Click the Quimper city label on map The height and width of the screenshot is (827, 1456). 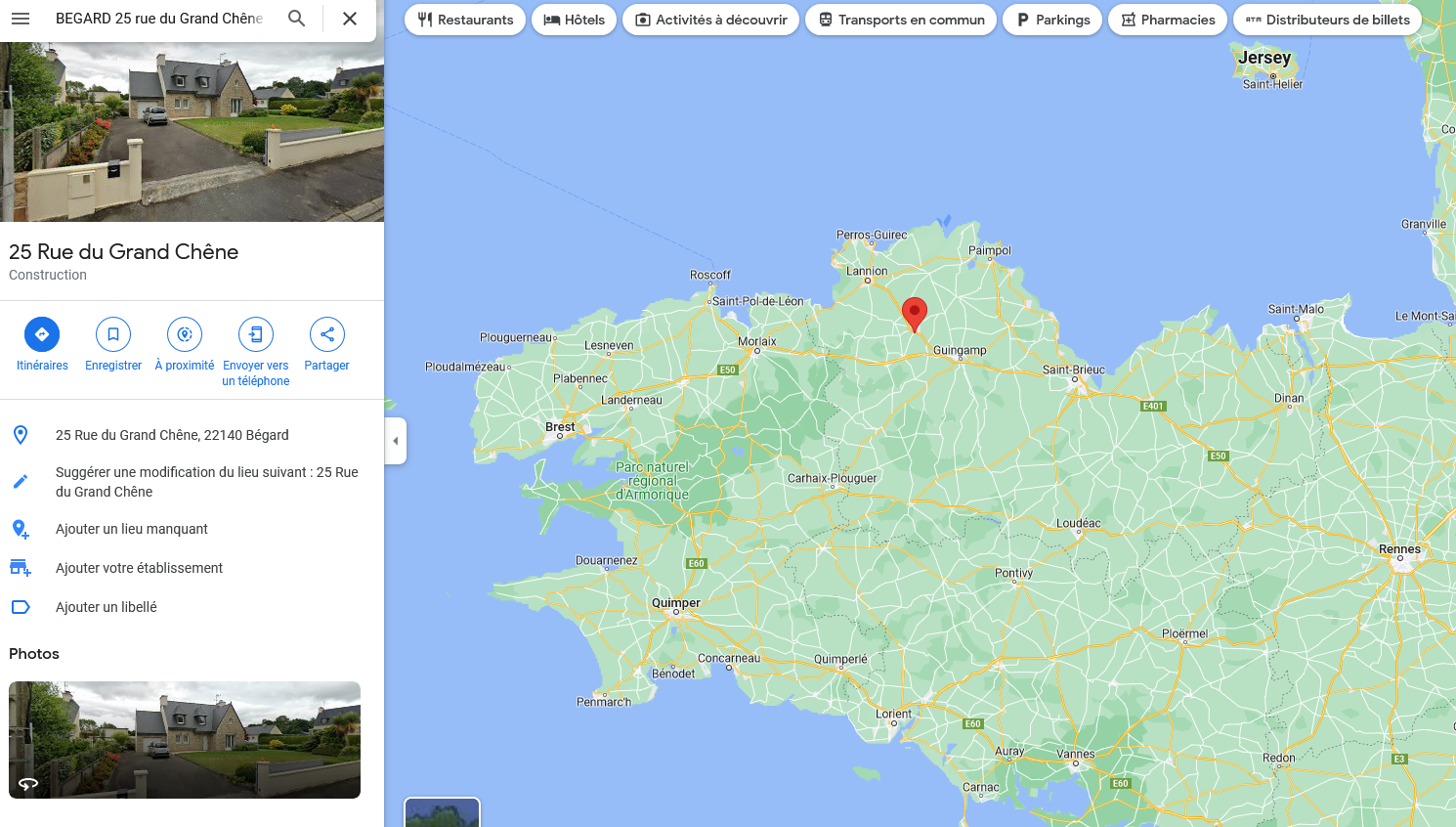point(676,603)
